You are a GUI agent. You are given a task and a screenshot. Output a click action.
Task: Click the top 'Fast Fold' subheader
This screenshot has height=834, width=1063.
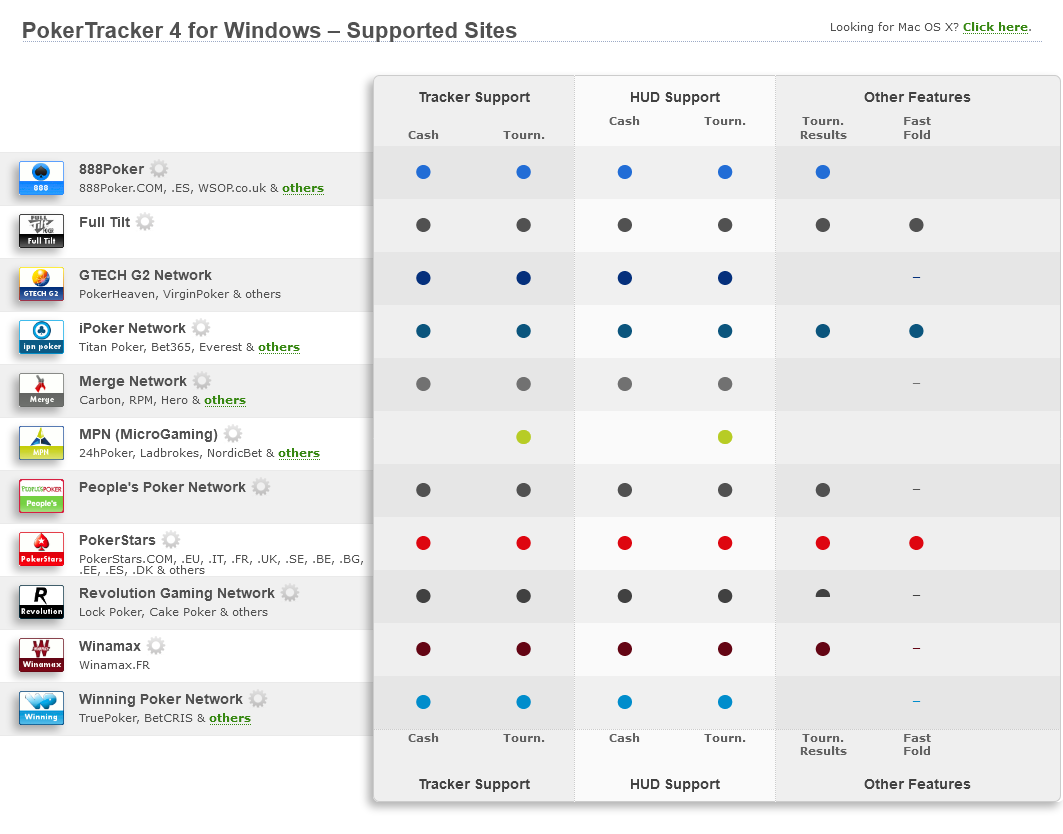(917, 127)
